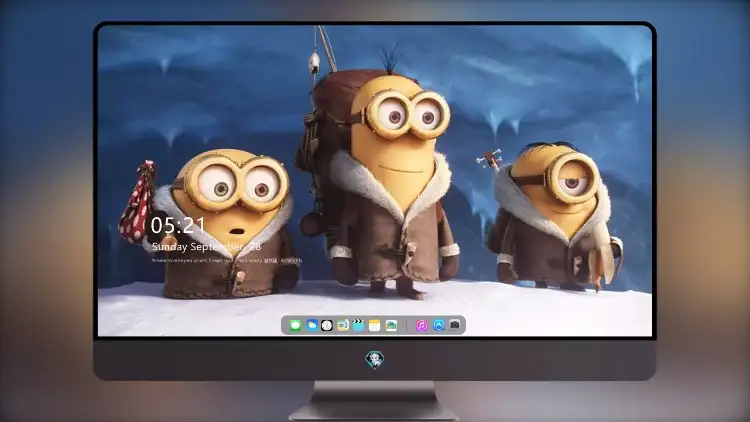Screen dimensions: 750x422
Task: Open the blue App Store icon
Action: 439,325
